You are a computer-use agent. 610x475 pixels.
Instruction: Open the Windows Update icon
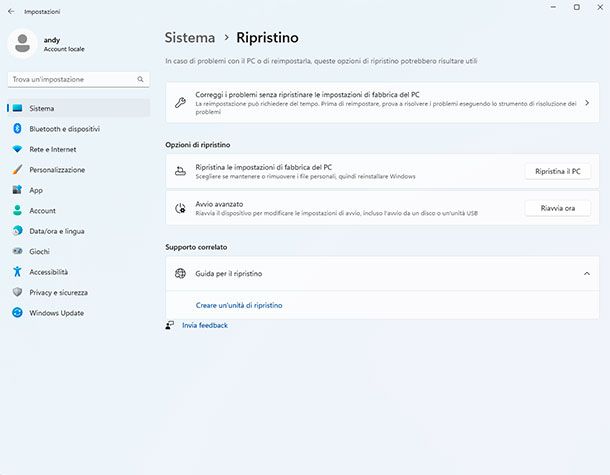tap(17, 313)
